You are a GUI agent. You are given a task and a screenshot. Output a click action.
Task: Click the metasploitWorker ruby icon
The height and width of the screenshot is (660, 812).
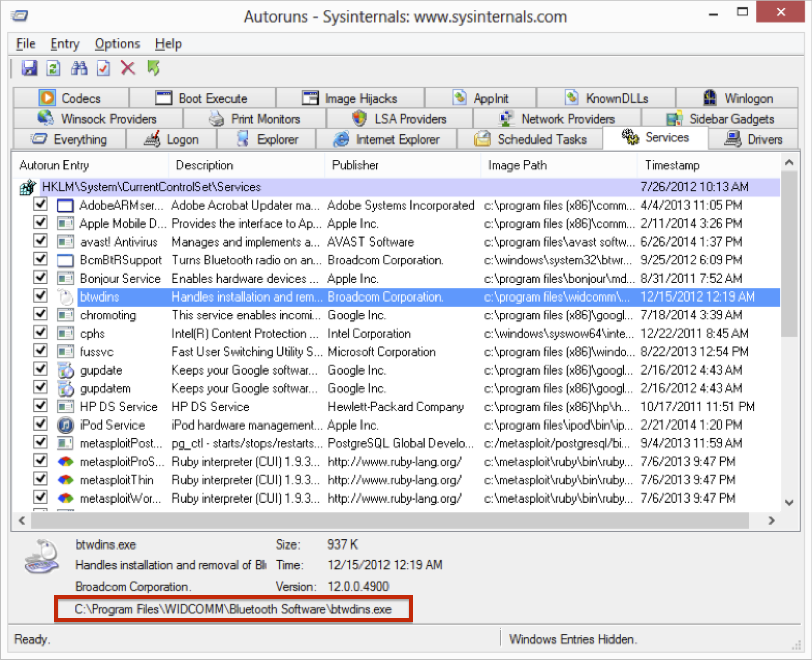tap(65, 498)
